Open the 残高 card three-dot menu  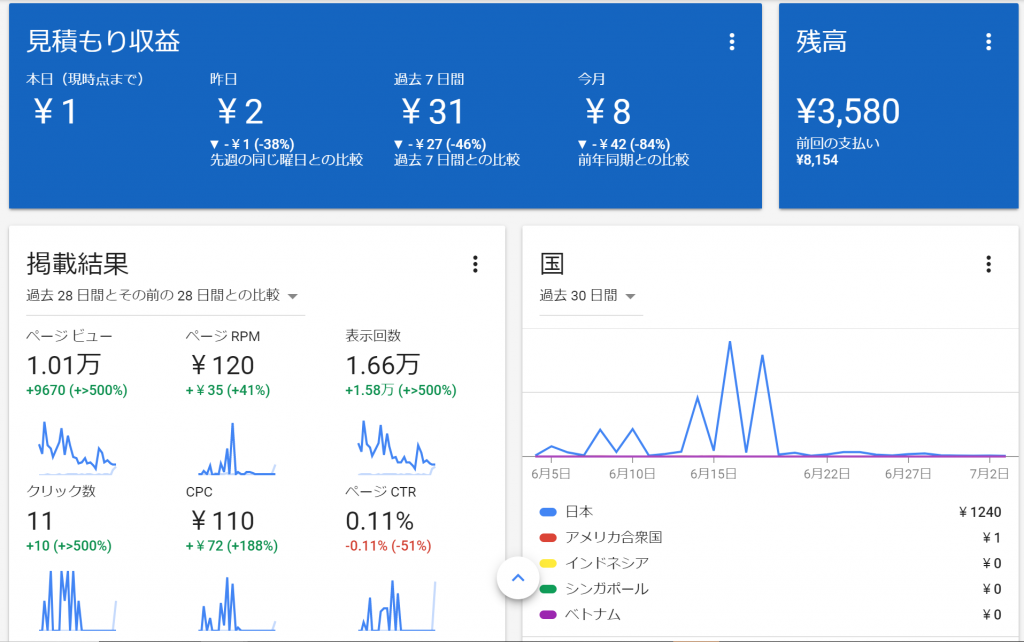tap(988, 42)
